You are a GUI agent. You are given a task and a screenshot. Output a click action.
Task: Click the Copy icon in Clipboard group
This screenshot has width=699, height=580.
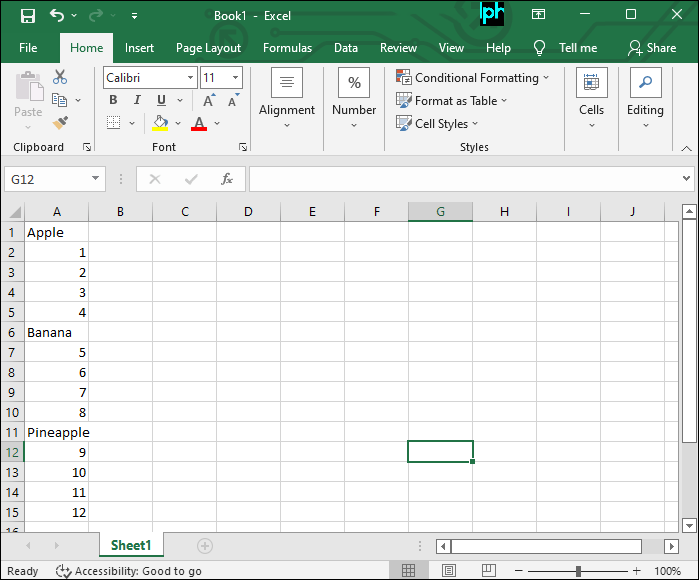[x=59, y=100]
